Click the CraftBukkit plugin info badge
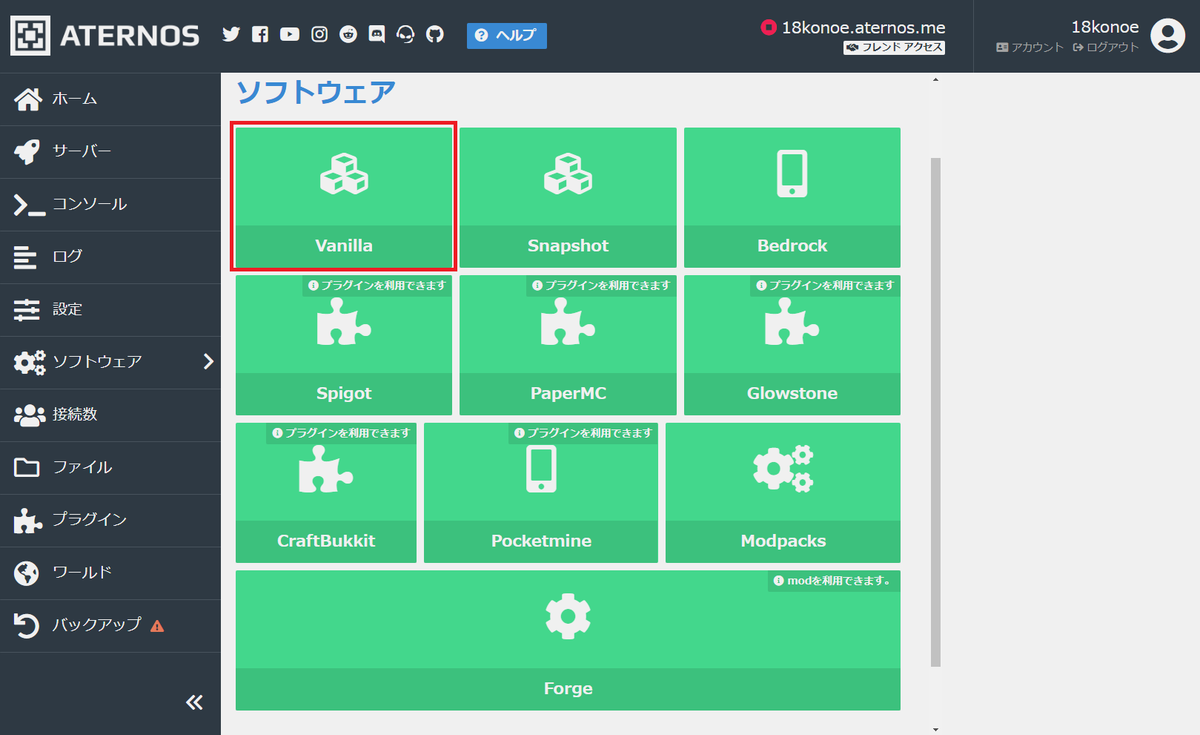The image size is (1200, 735). coord(342,433)
